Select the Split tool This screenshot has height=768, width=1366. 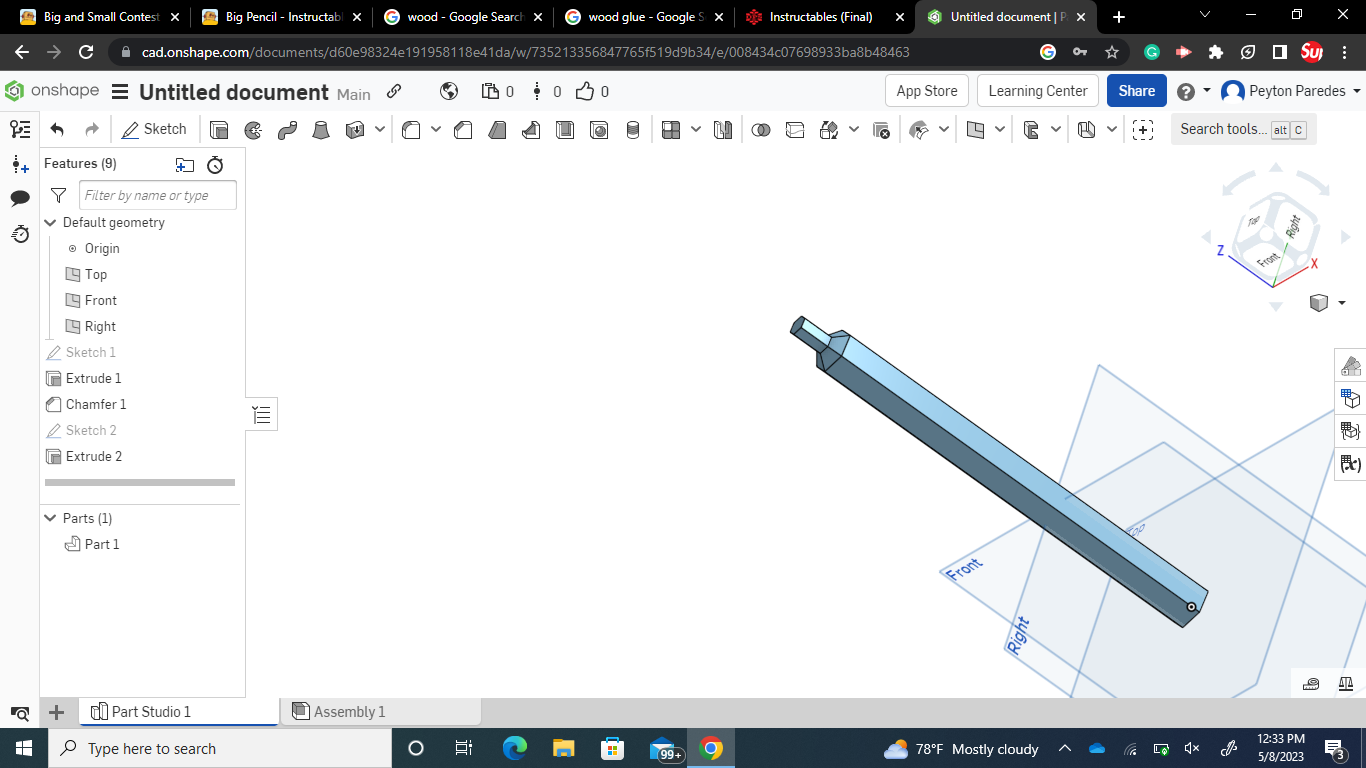(x=795, y=129)
